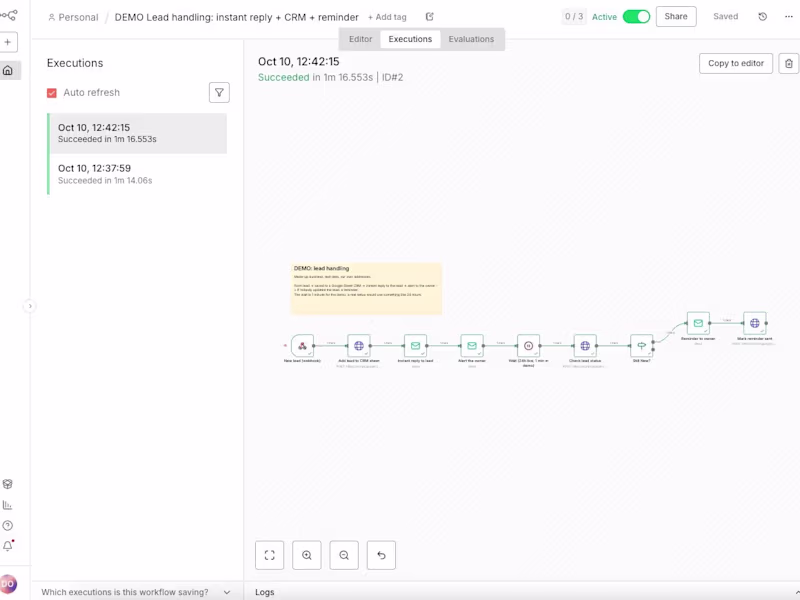The image size is (800, 600).
Task: Click the Saved status text
Action: point(726,17)
